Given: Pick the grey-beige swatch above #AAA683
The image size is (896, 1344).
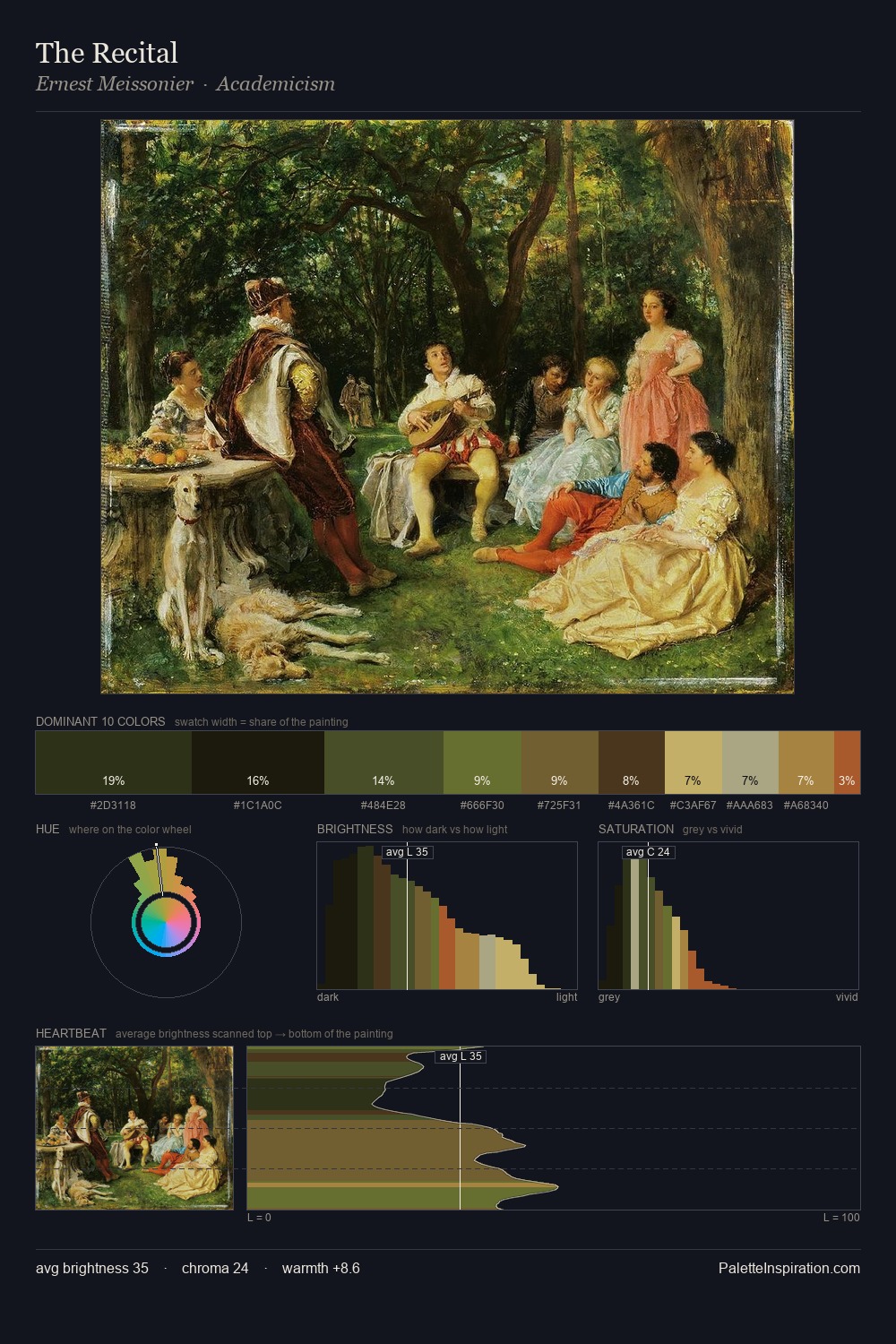Looking at the screenshot, I should click(750, 762).
